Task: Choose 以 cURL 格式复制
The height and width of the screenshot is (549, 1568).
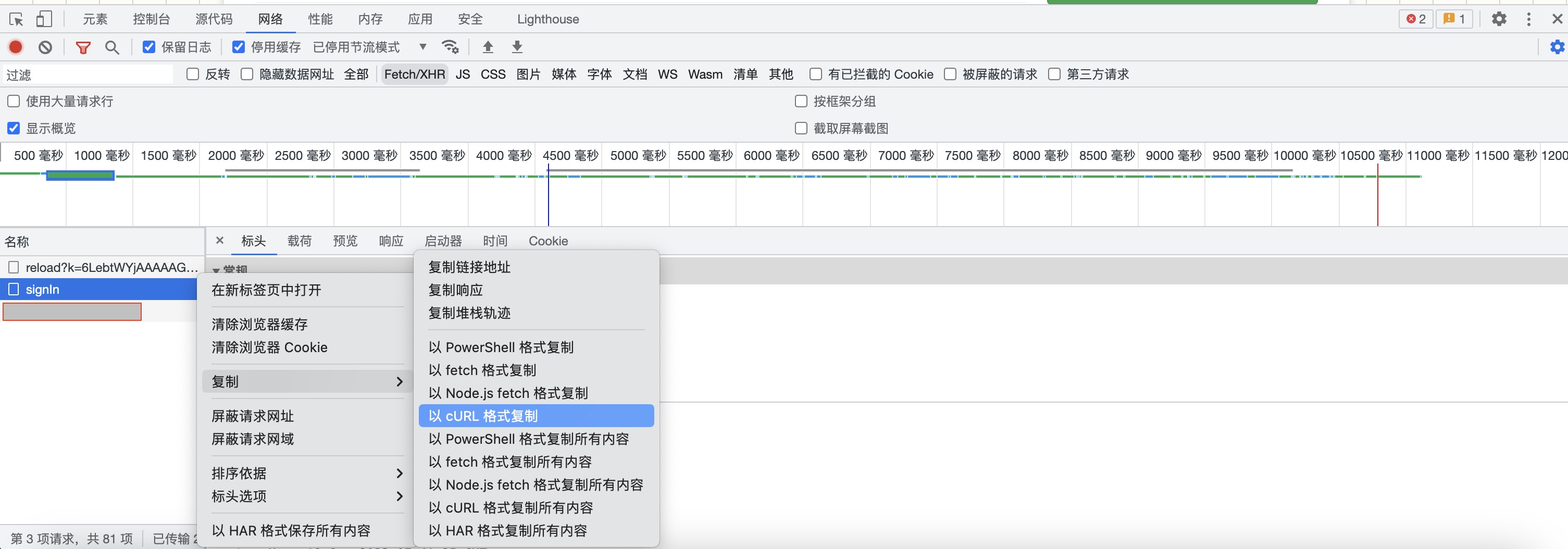Action: (536, 416)
